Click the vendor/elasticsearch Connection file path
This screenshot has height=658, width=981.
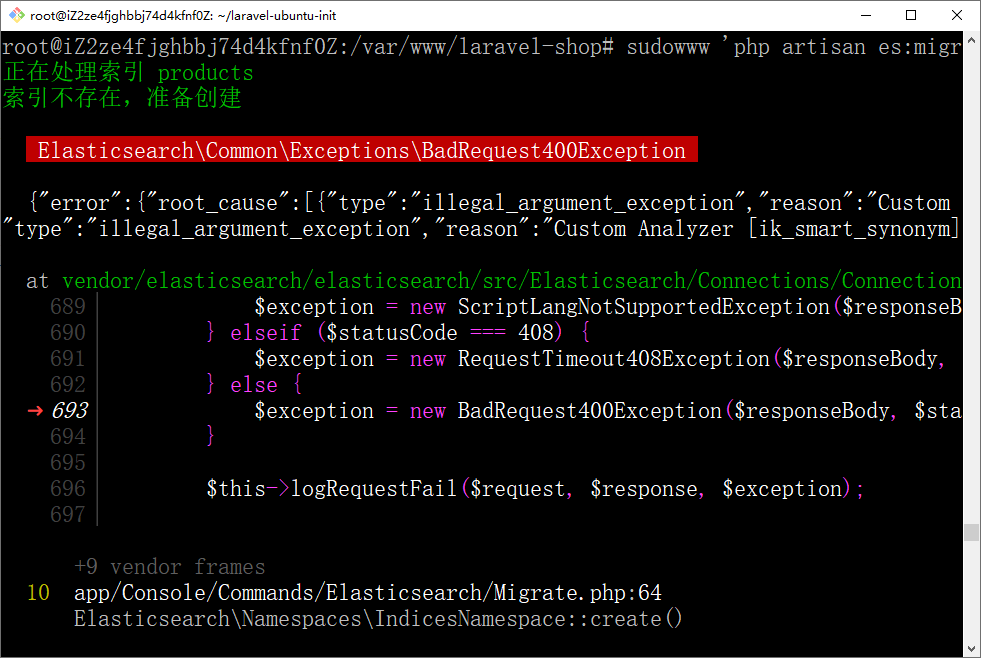512,281
